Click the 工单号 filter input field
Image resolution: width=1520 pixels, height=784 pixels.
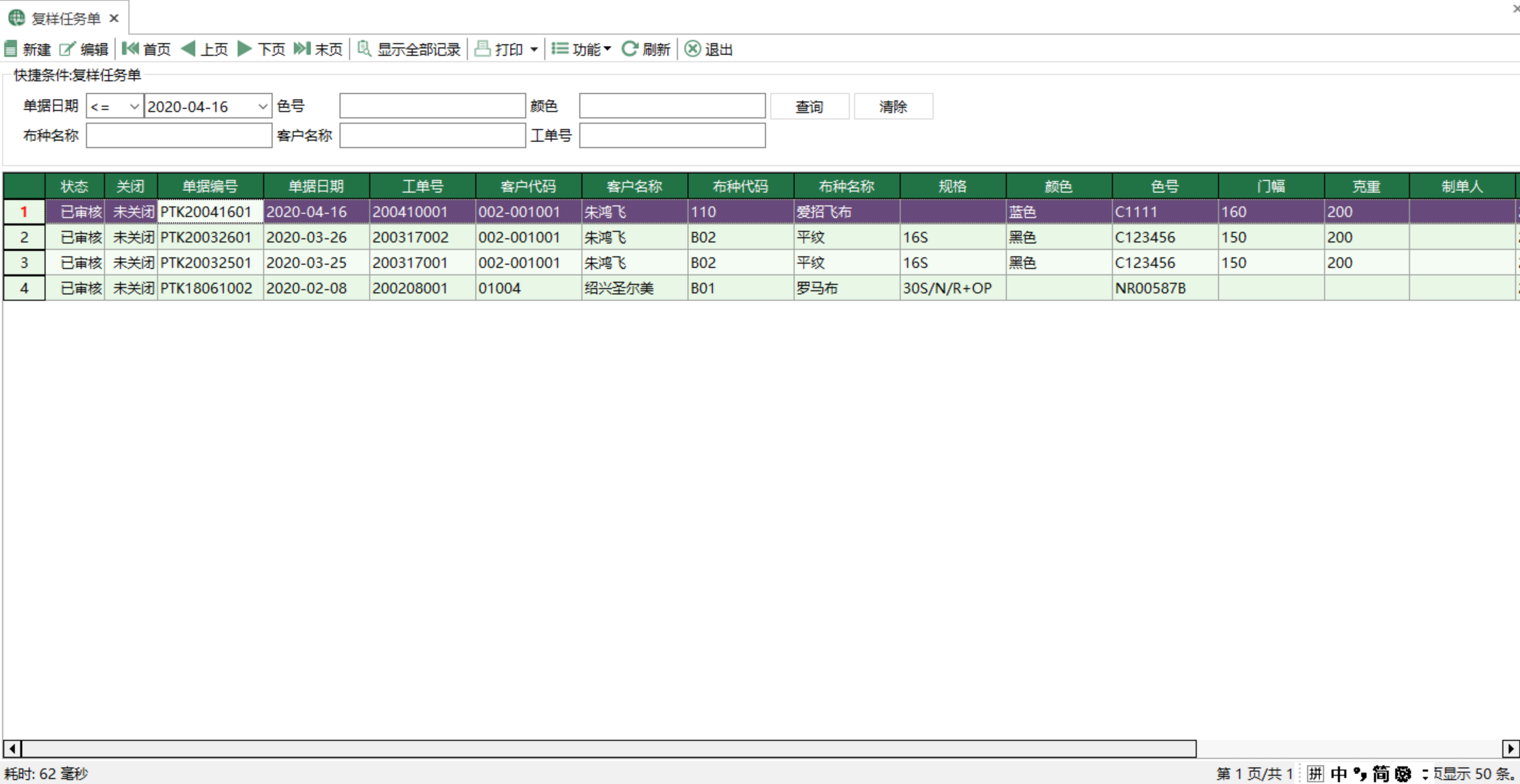(x=672, y=136)
